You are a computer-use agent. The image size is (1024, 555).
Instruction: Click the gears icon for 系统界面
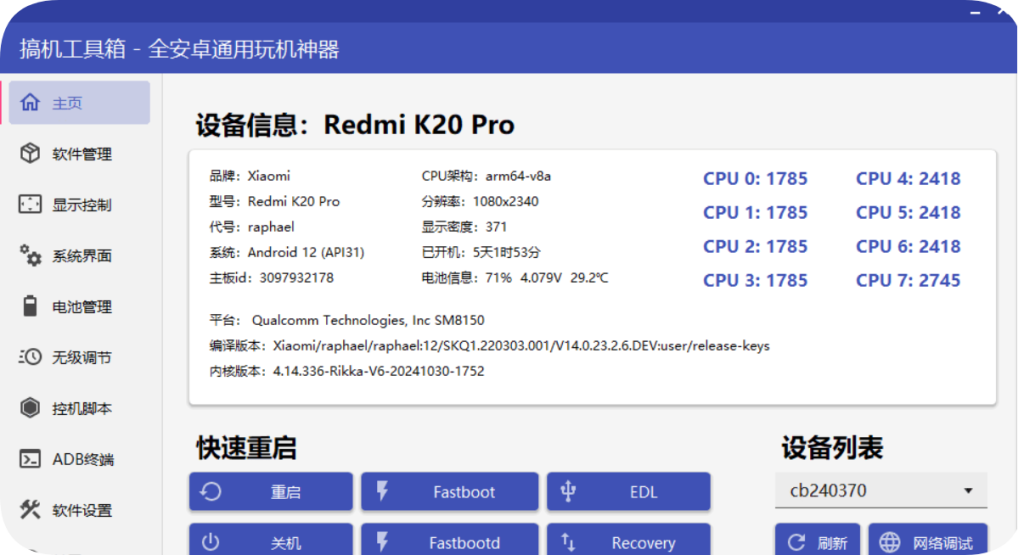click(x=30, y=255)
